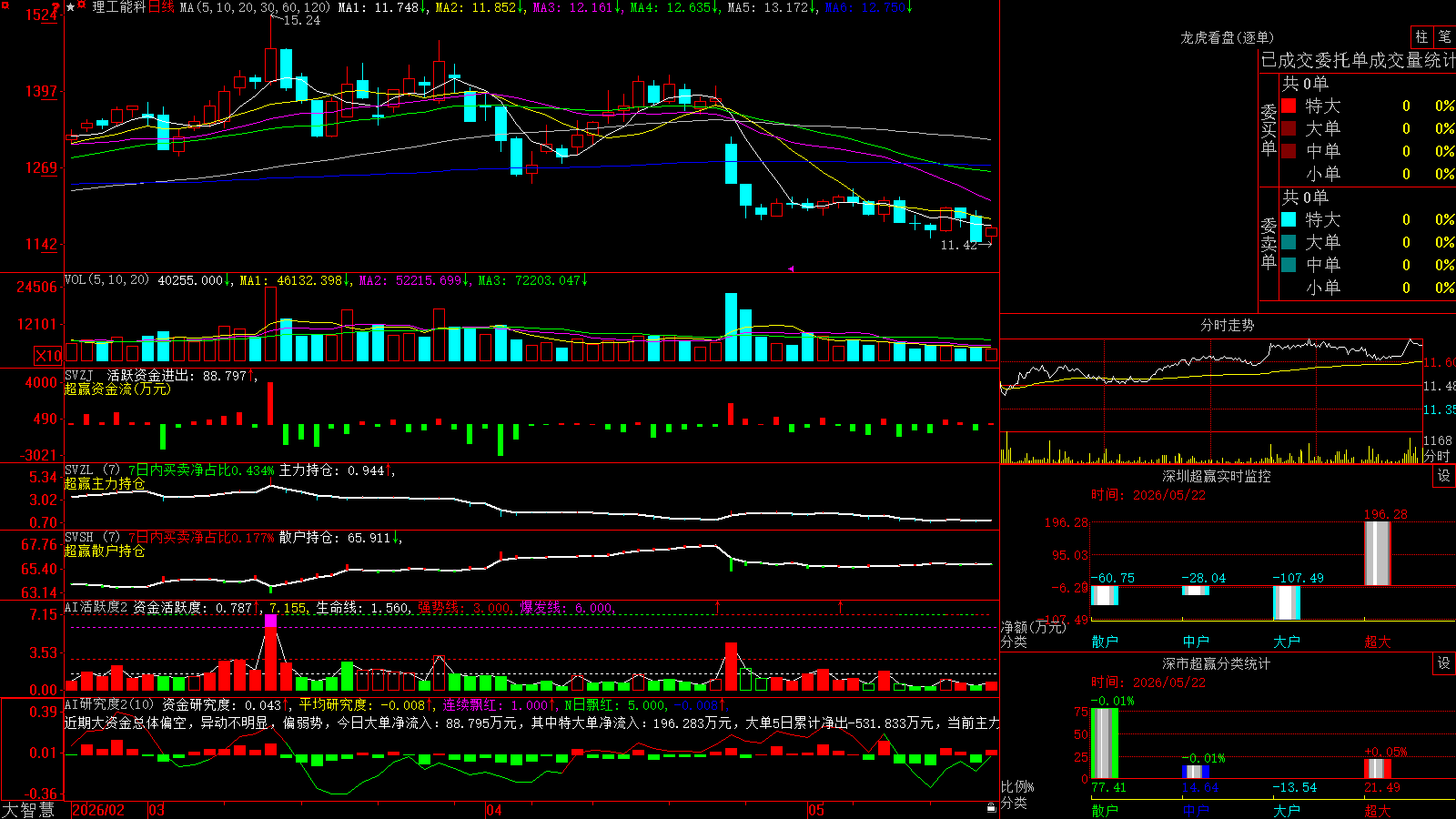Screen dimensions: 1456x819
Task: Click the dark red 中单 buy-order swatch
Action: coord(1289,151)
